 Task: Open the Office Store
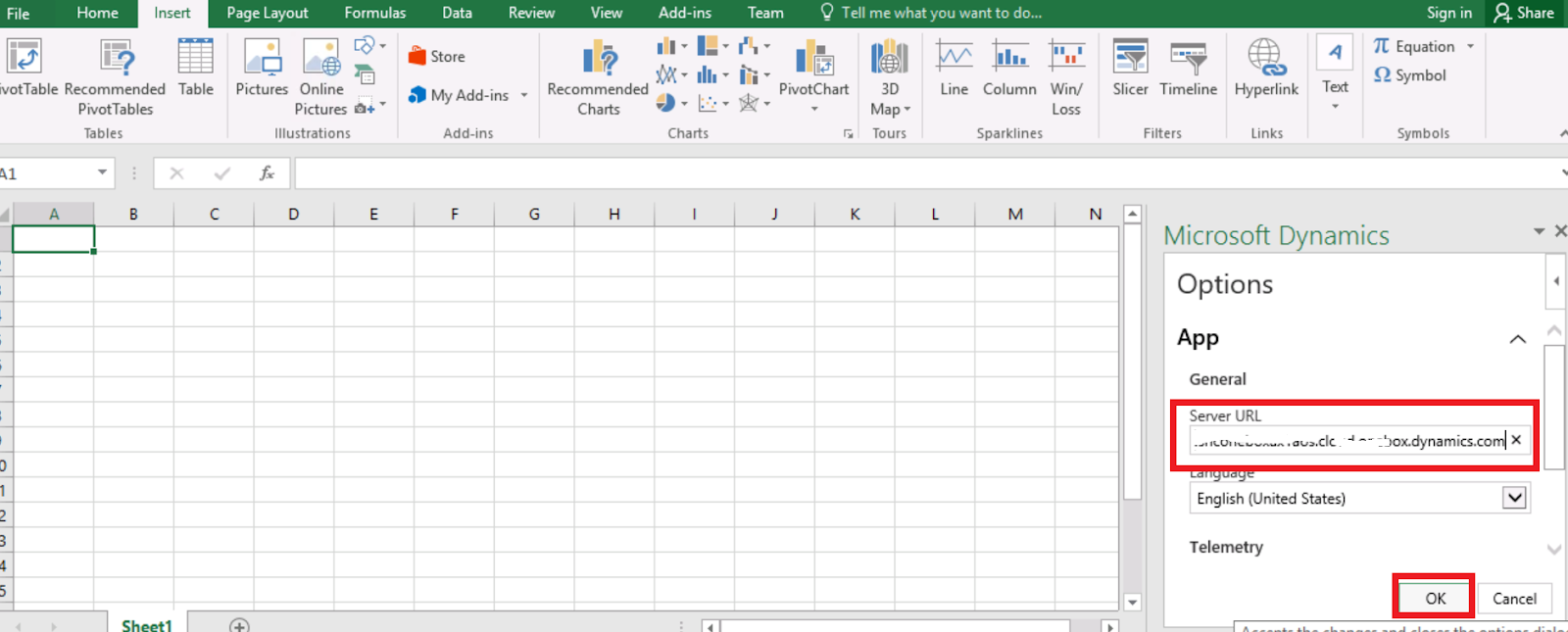click(x=437, y=57)
